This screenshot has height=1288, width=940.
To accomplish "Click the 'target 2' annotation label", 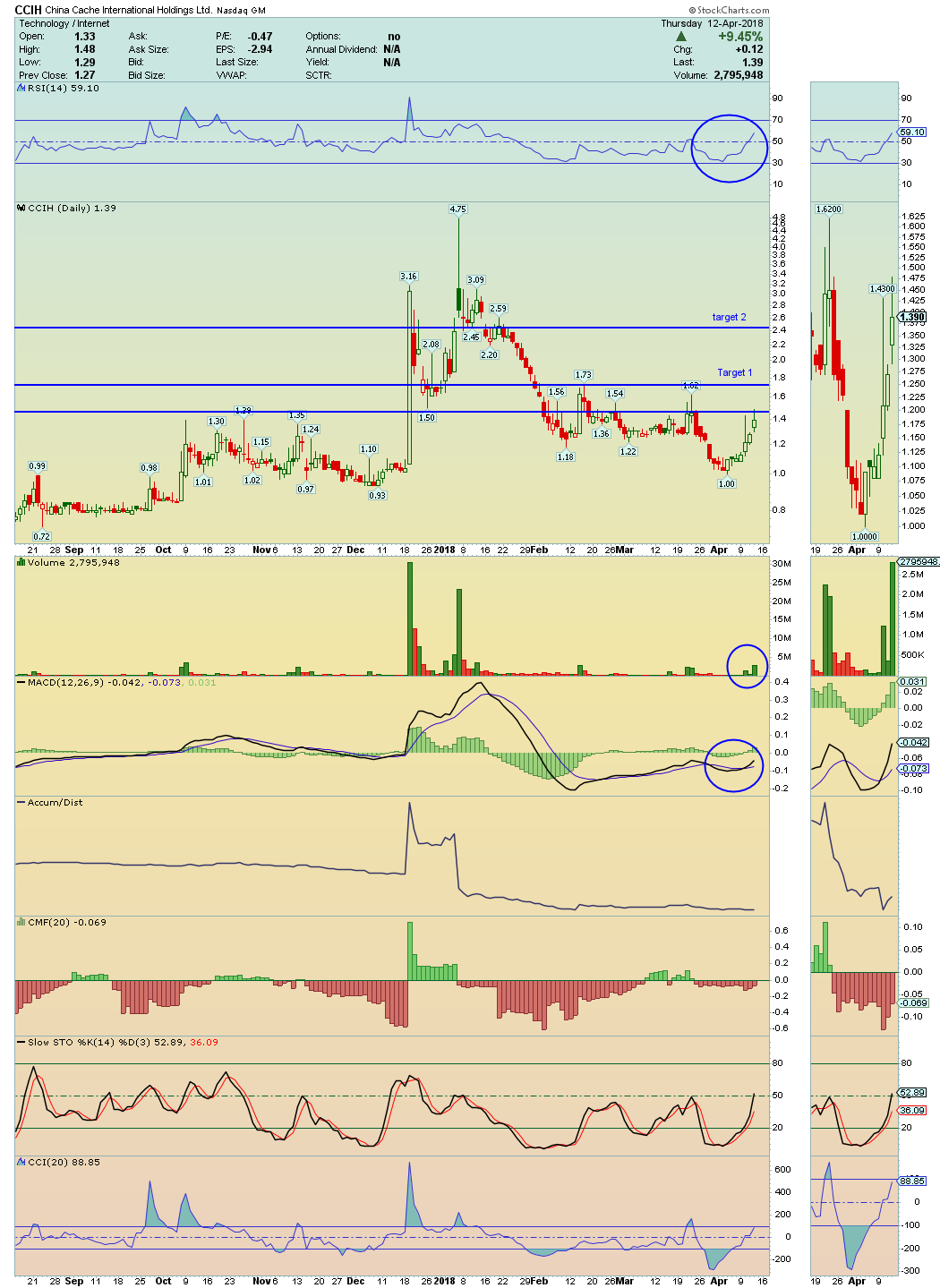I will click(x=729, y=317).
